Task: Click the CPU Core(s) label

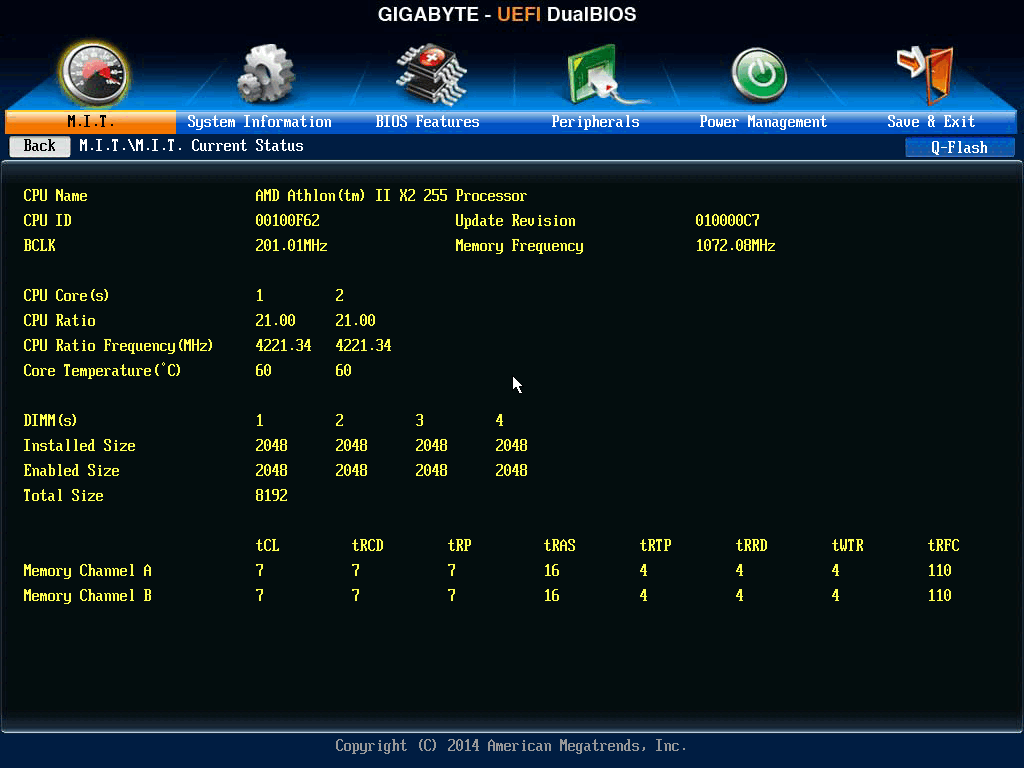Action: pos(66,296)
